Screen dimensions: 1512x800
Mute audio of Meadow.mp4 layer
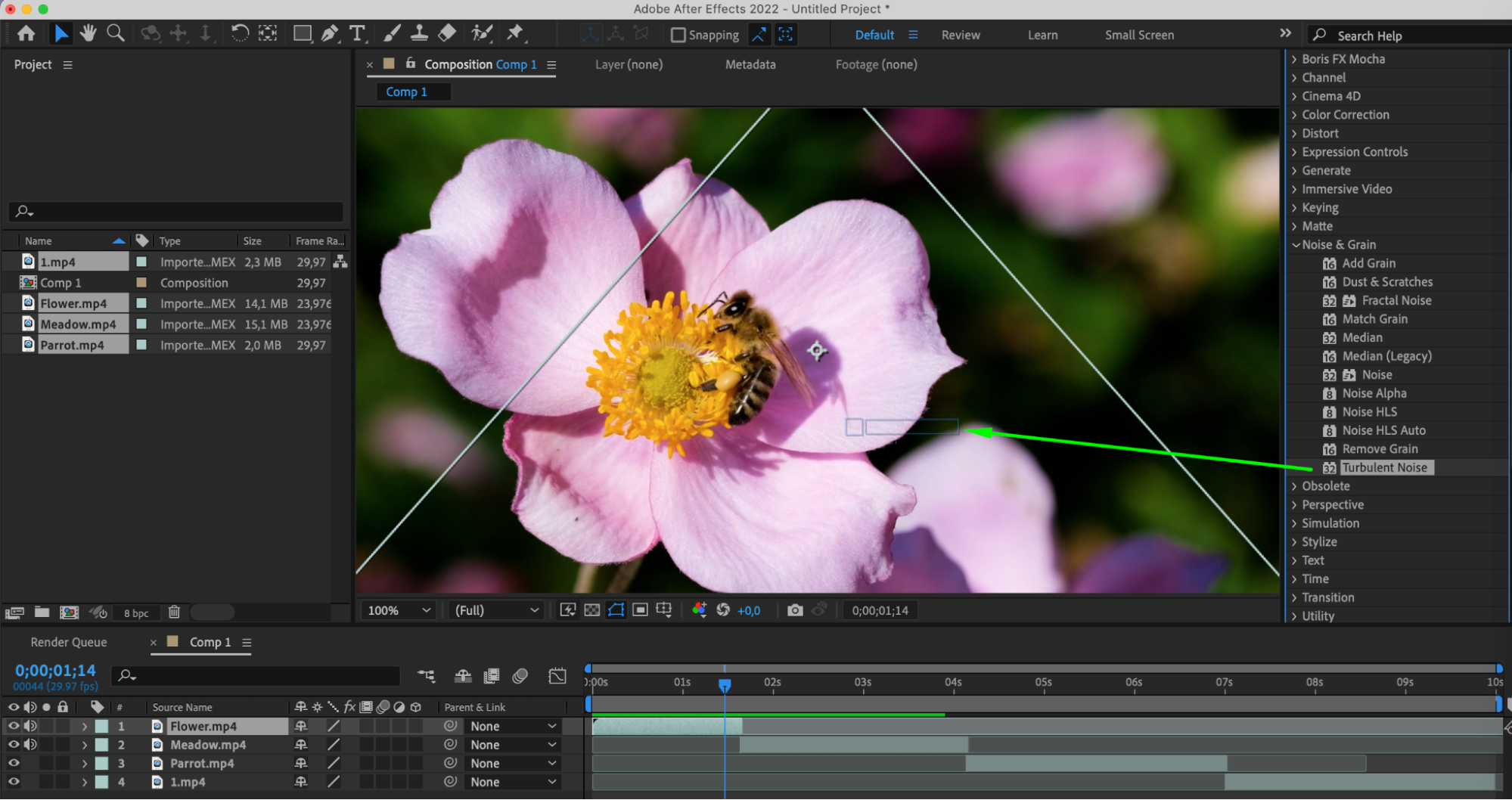30,745
